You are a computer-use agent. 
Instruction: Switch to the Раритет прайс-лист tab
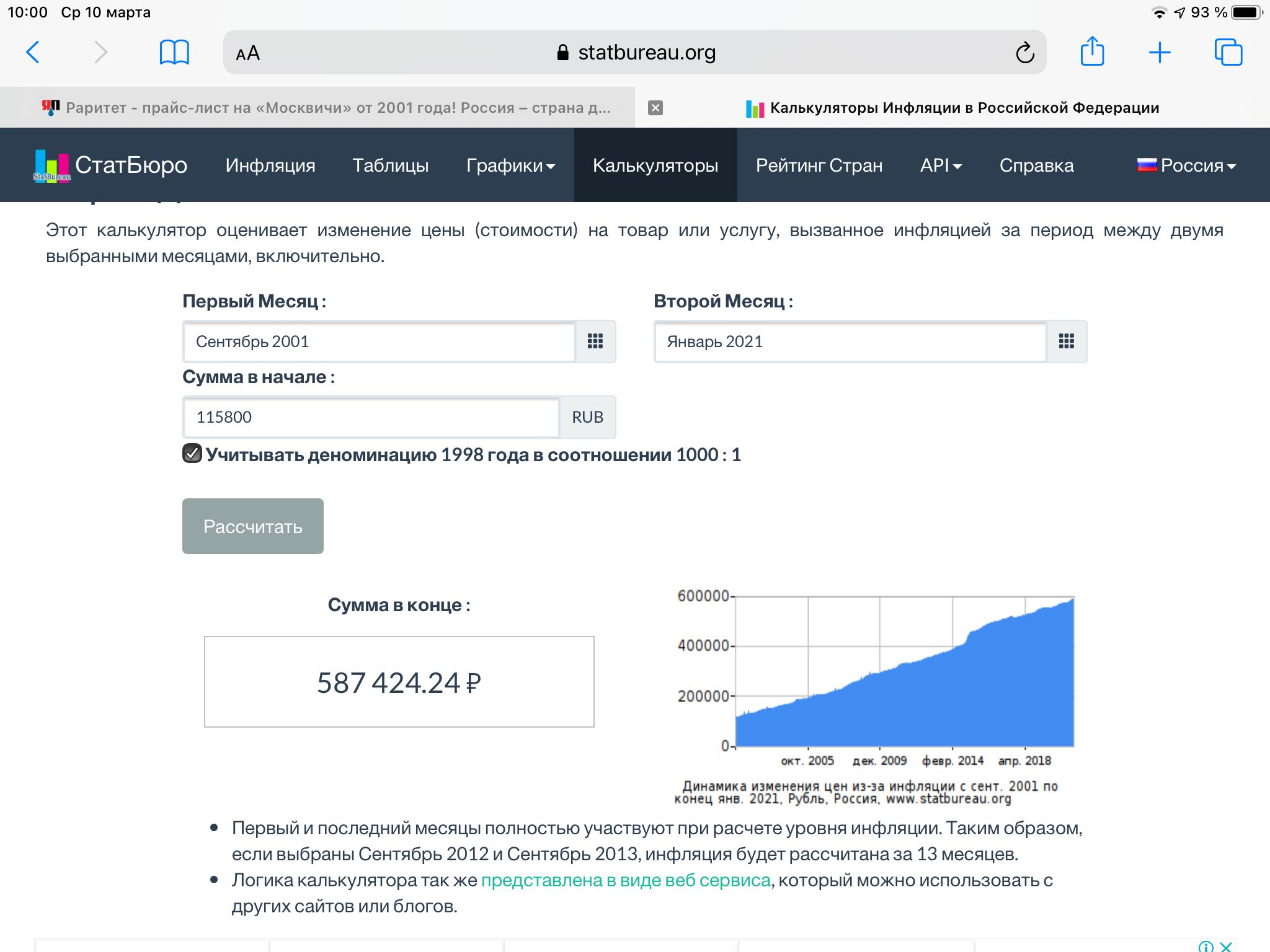click(326, 108)
